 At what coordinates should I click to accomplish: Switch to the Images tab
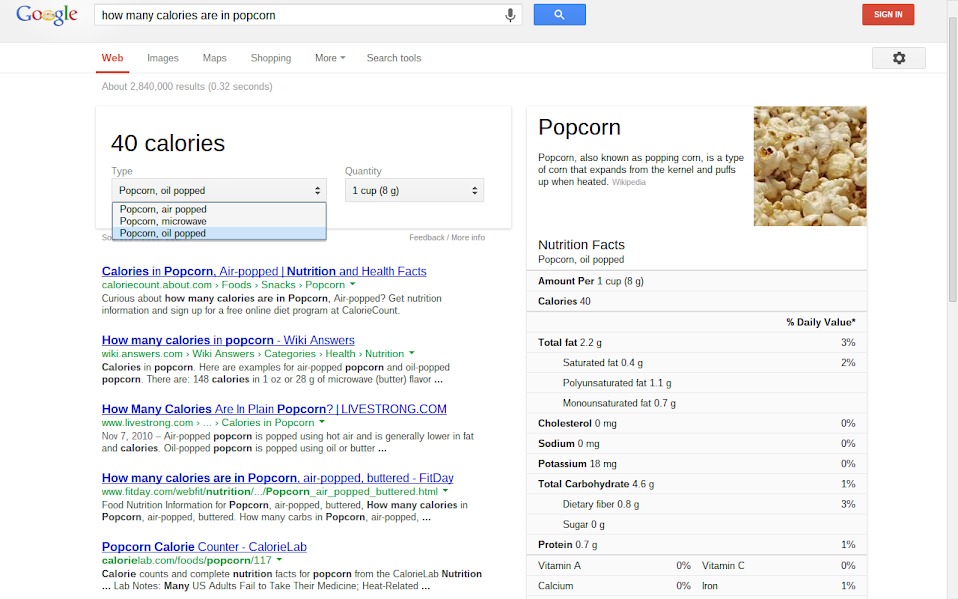click(163, 58)
